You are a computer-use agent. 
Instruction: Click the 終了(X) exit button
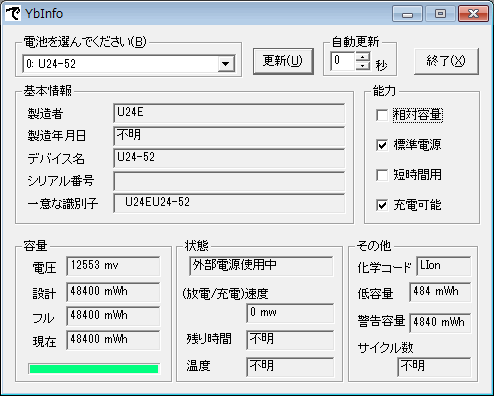pos(446,61)
